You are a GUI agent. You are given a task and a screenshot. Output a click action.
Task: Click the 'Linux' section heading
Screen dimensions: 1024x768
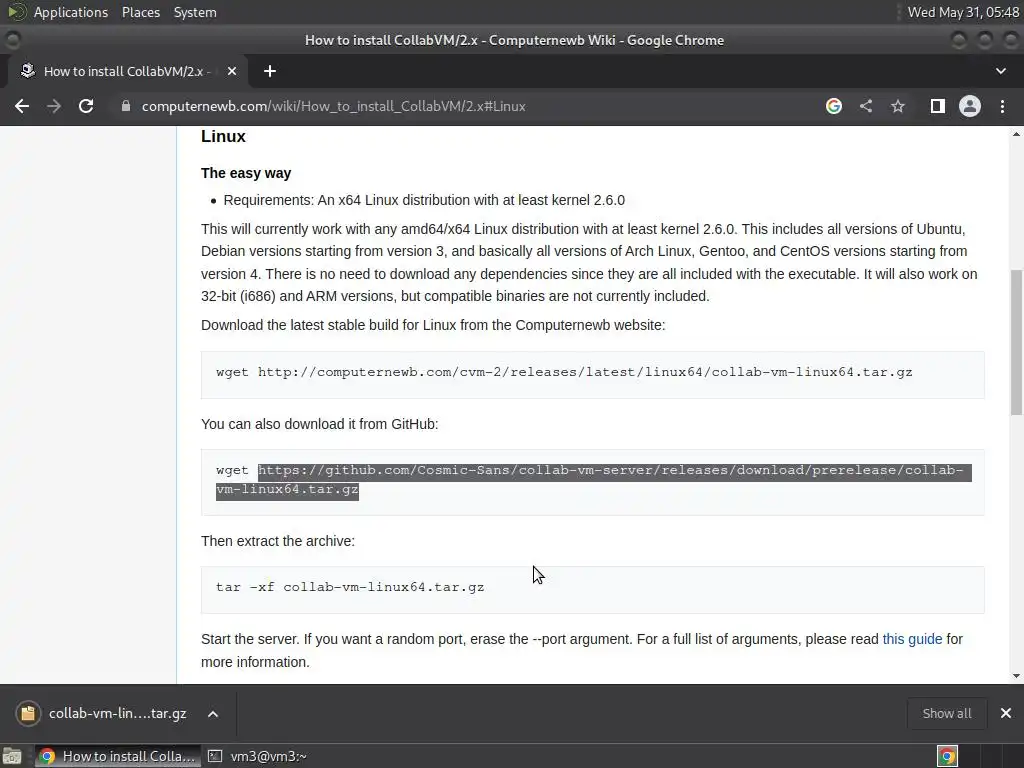click(223, 136)
